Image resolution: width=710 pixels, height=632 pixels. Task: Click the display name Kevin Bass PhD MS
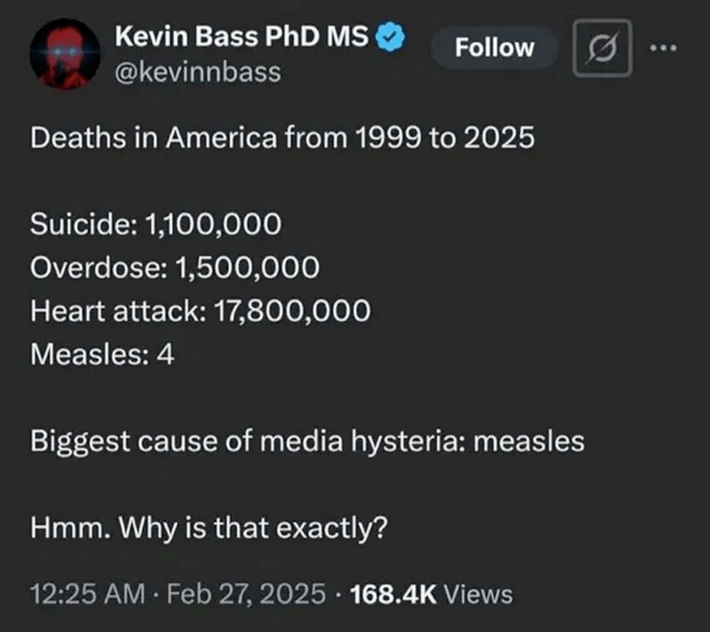pyautogui.click(x=244, y=40)
